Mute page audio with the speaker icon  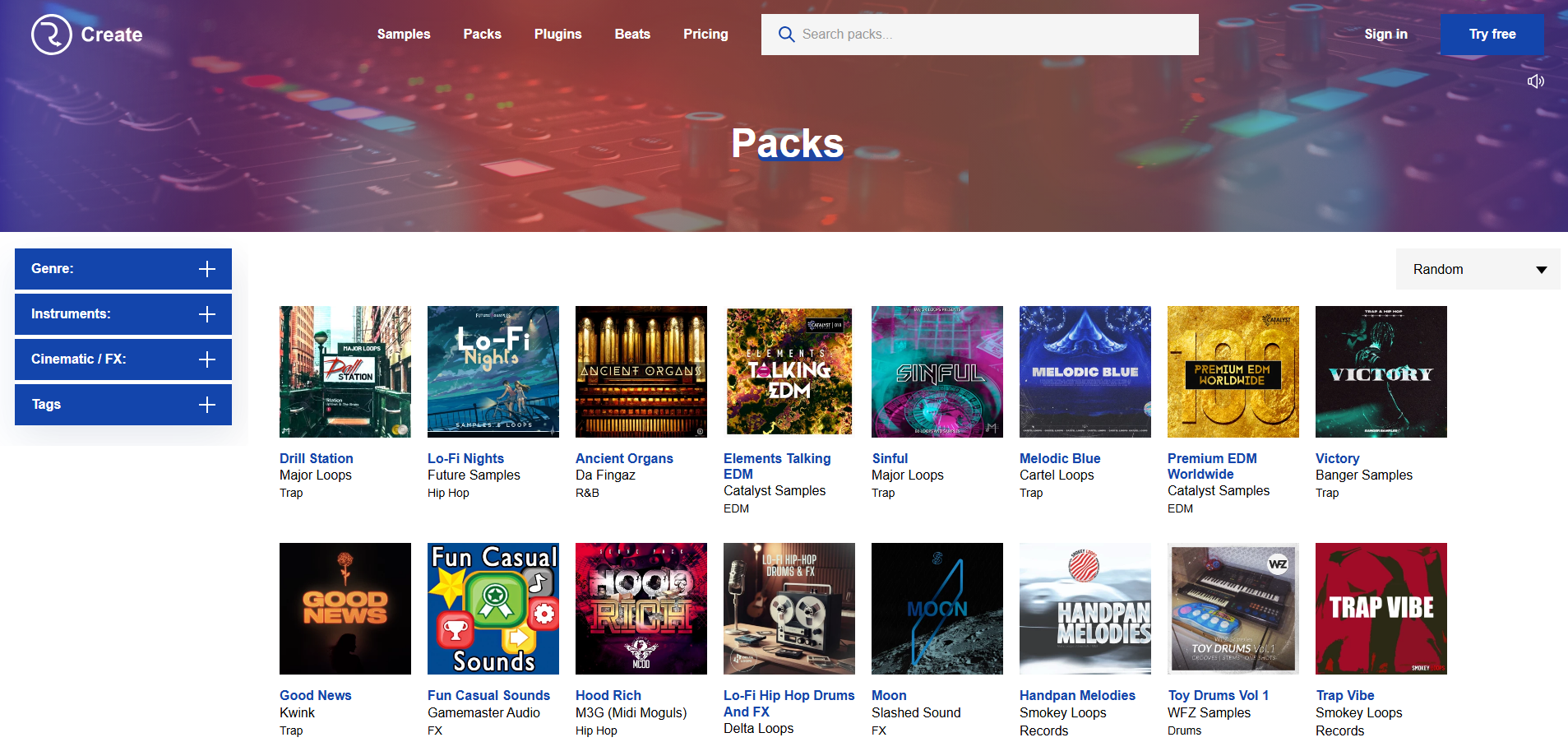coord(1536,81)
